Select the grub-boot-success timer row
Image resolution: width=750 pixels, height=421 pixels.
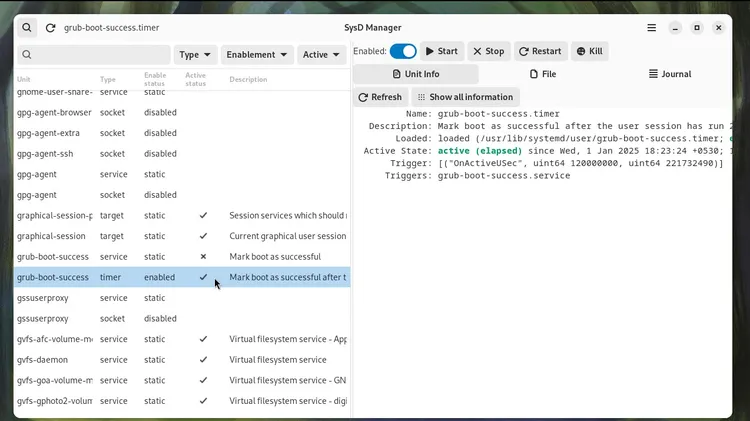pos(182,277)
